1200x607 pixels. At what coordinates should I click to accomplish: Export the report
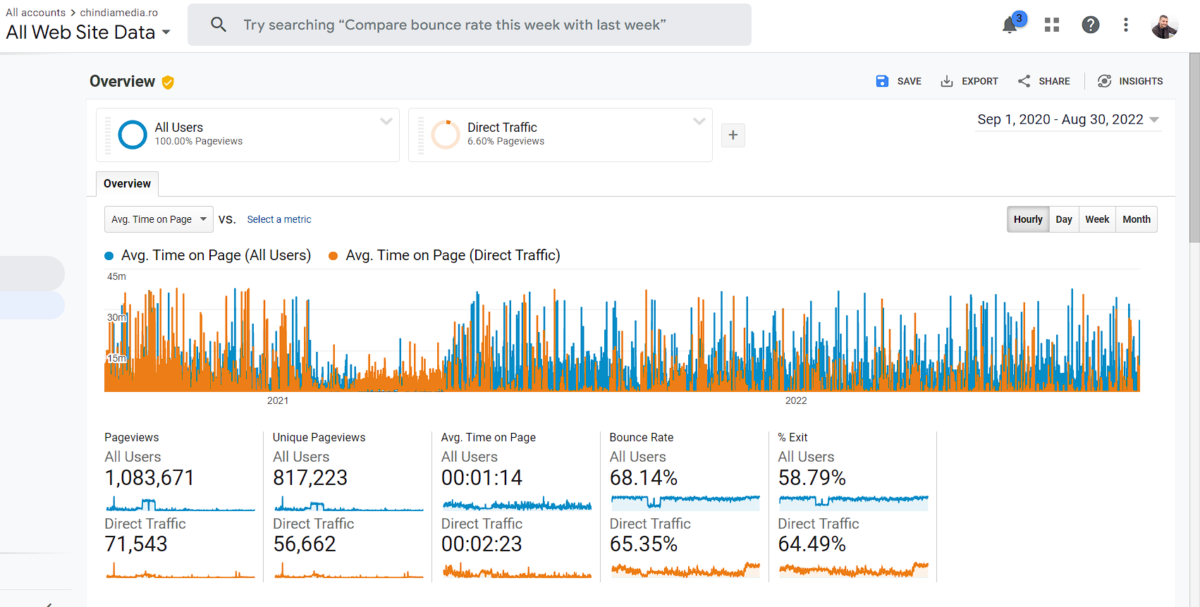[x=969, y=81]
